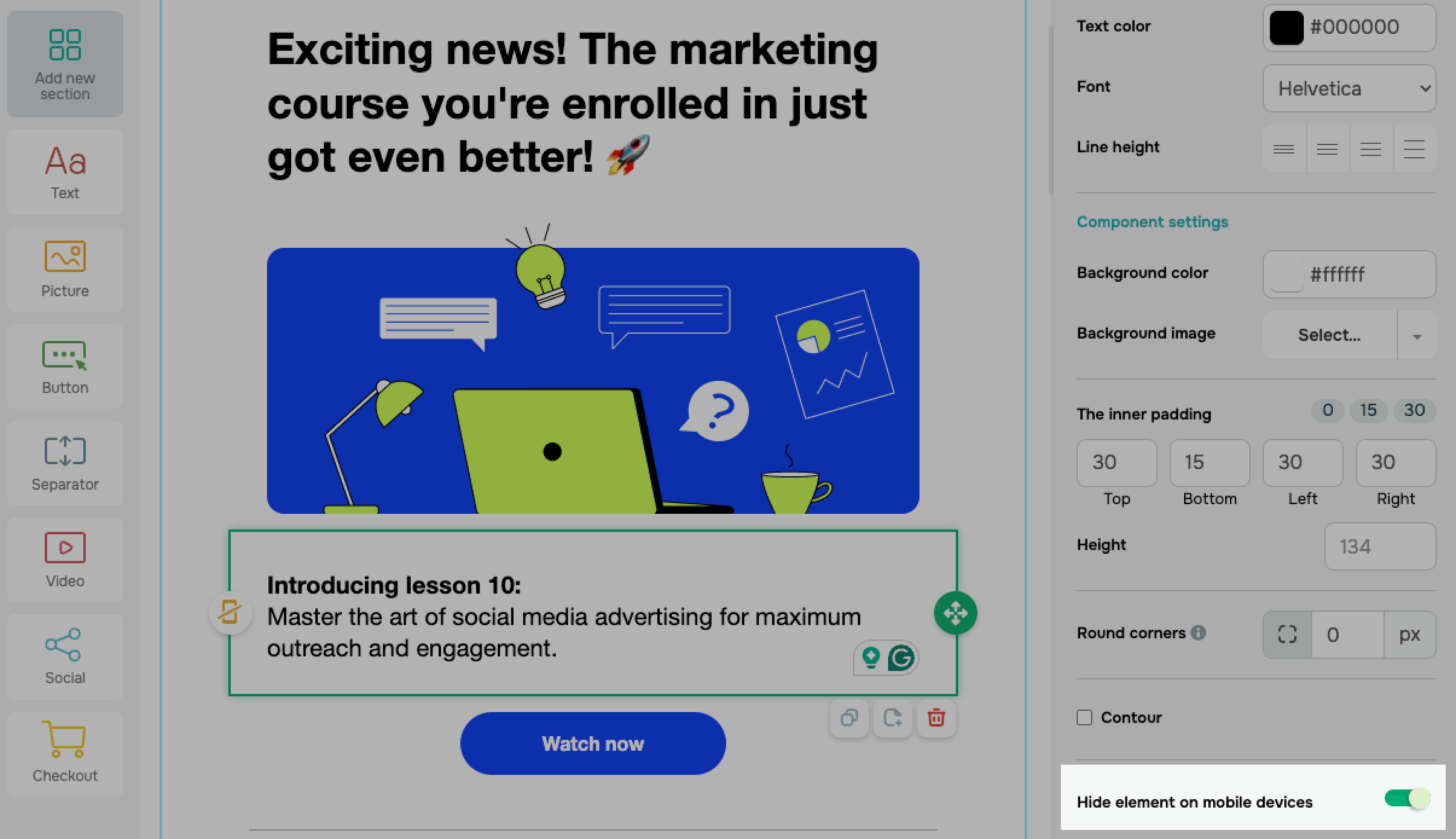Open the Background image Select menu
Image resolution: width=1456 pixels, height=839 pixels.
(x=1330, y=335)
